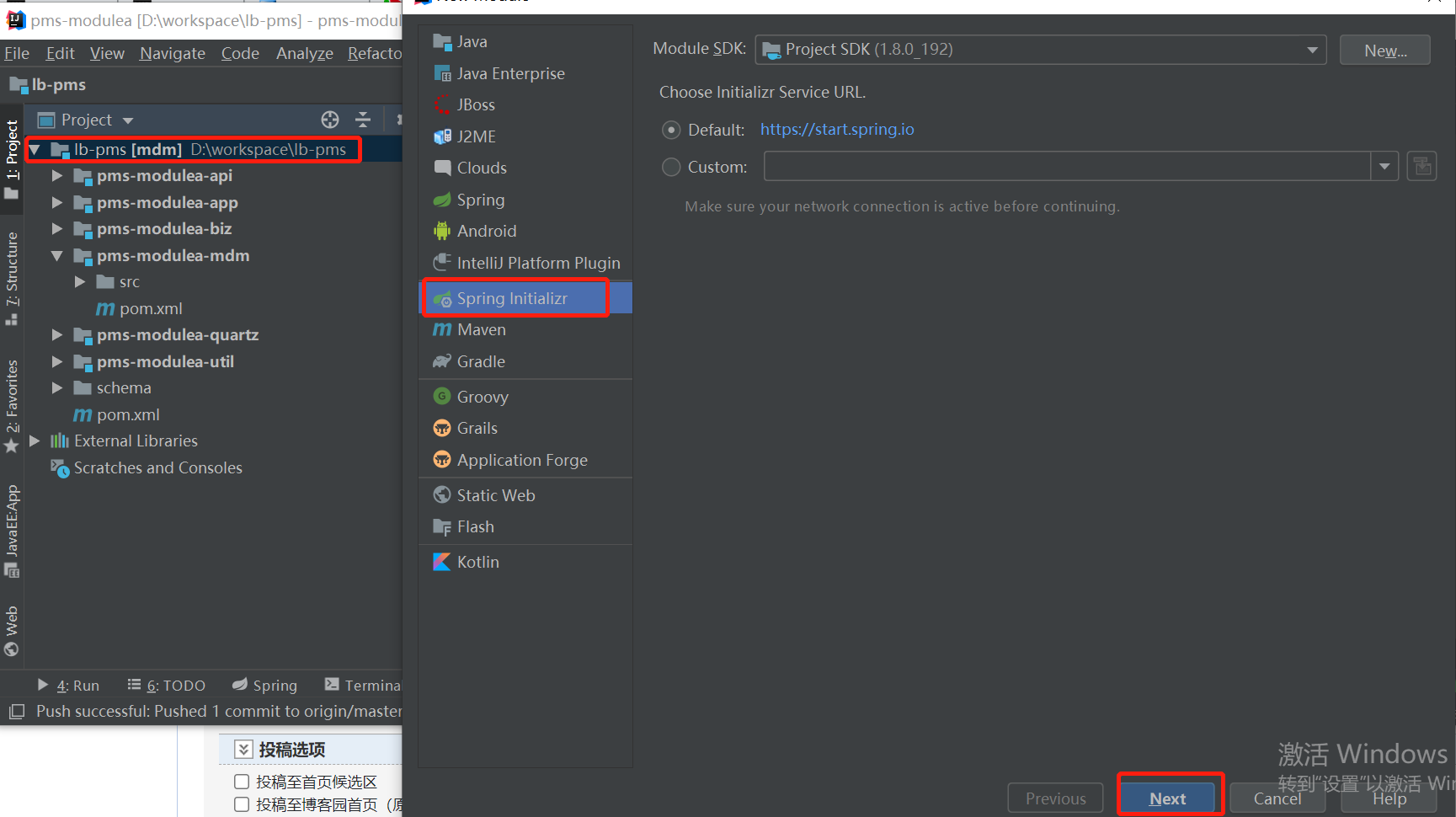This screenshot has width=1456, height=817.
Task: Select Application Forge icon
Action: [442, 460]
